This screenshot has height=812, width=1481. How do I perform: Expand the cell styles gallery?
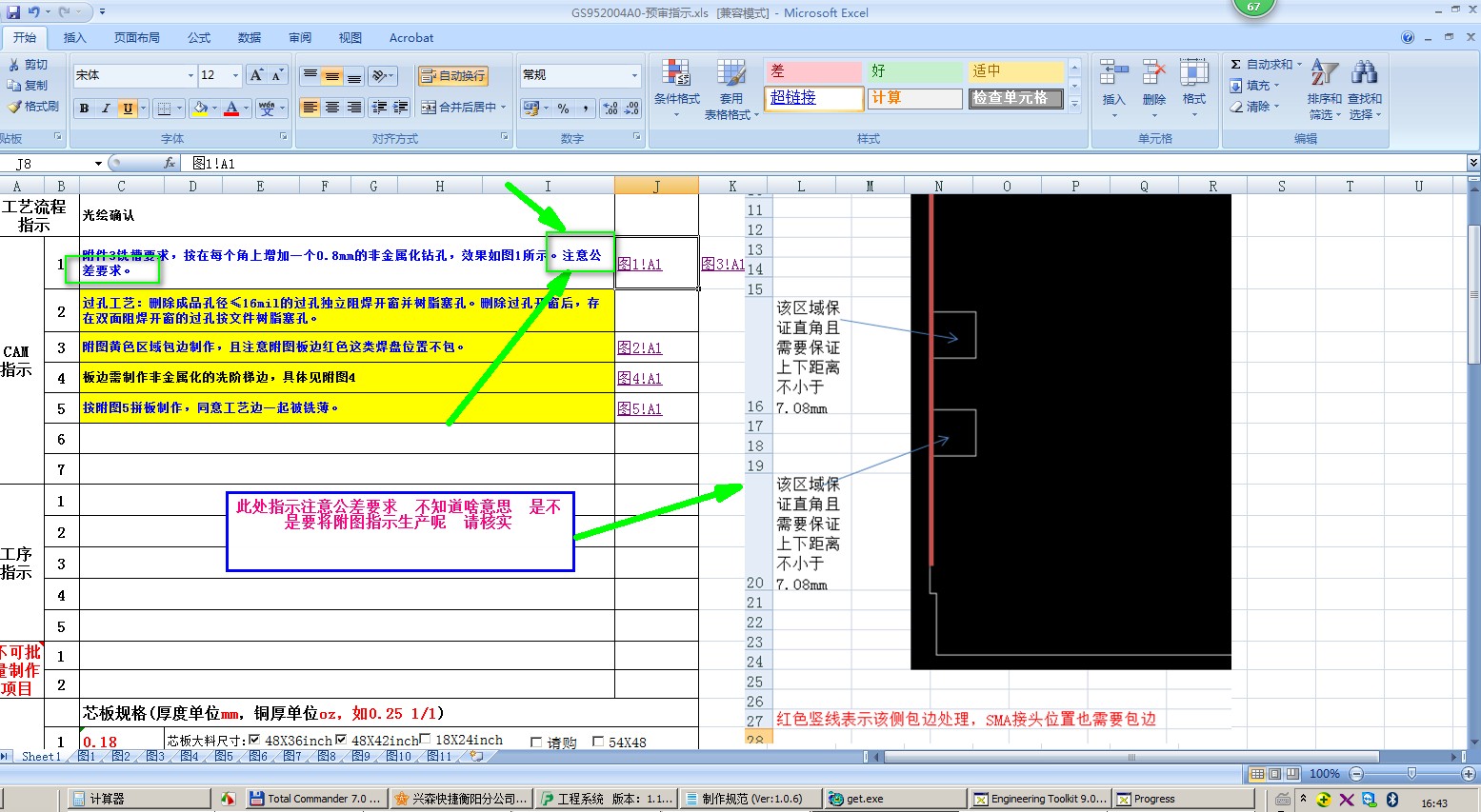coord(1075,103)
